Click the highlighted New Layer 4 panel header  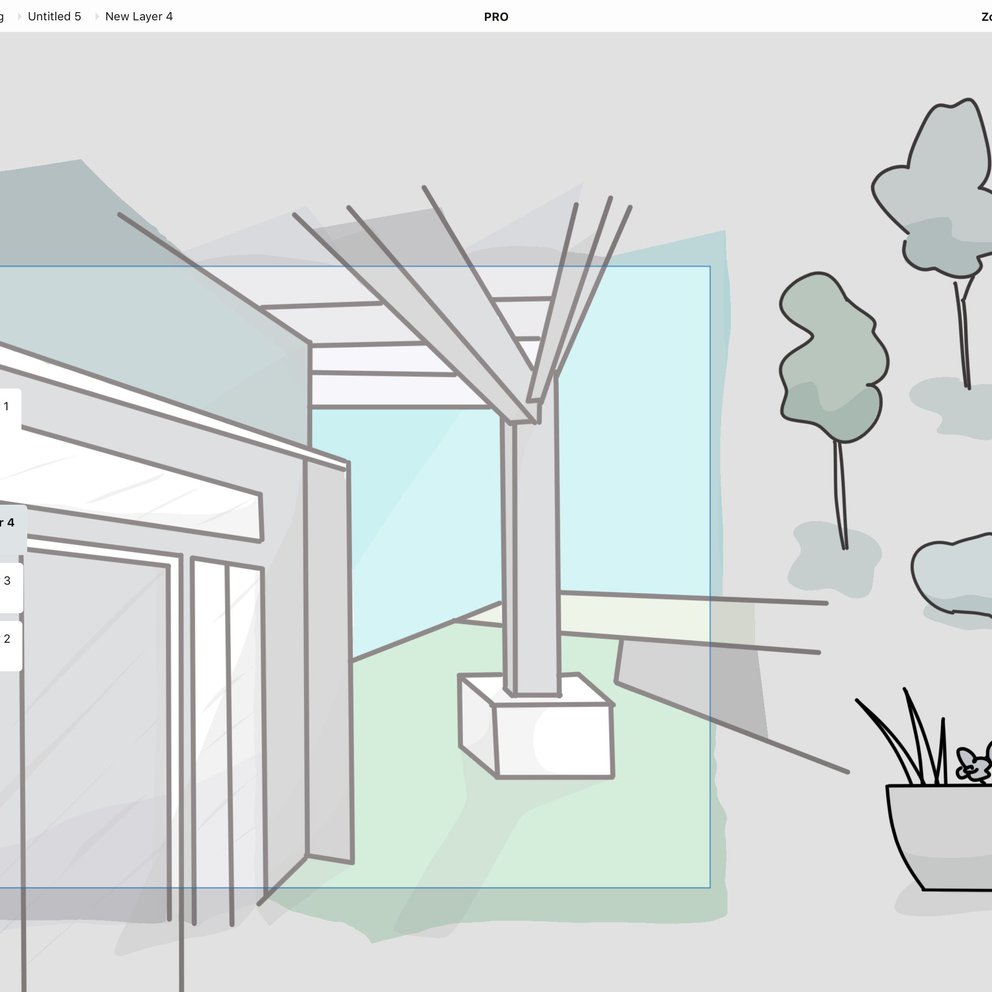(10, 521)
